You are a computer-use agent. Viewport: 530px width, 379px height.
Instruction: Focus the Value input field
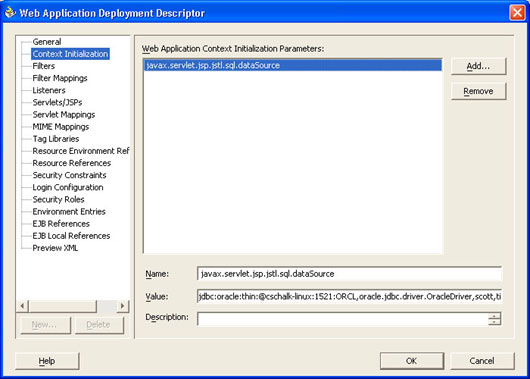[x=350, y=297]
